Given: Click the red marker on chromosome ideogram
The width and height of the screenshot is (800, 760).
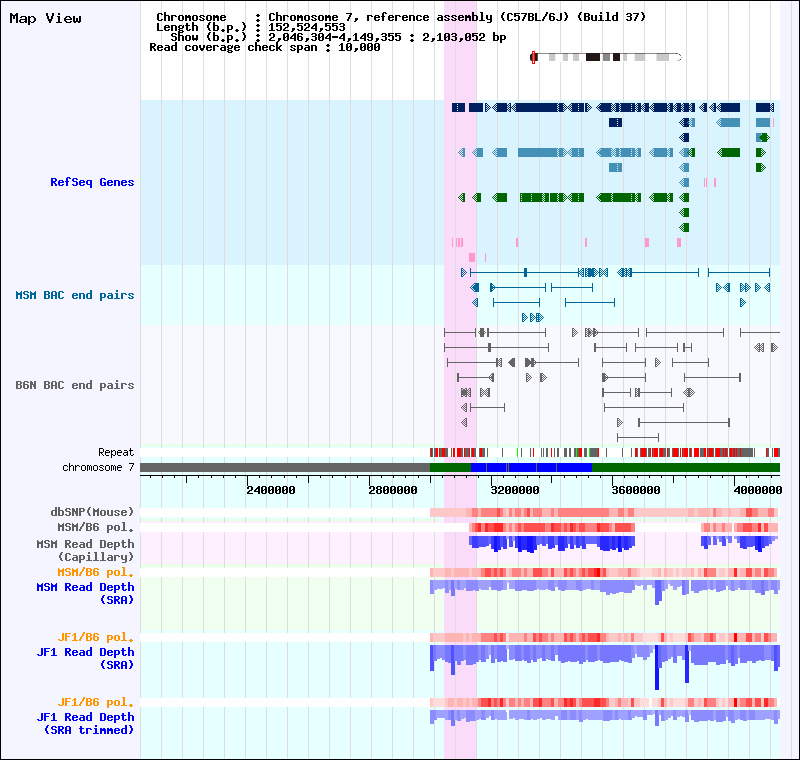Looking at the screenshot, I should [x=533, y=57].
